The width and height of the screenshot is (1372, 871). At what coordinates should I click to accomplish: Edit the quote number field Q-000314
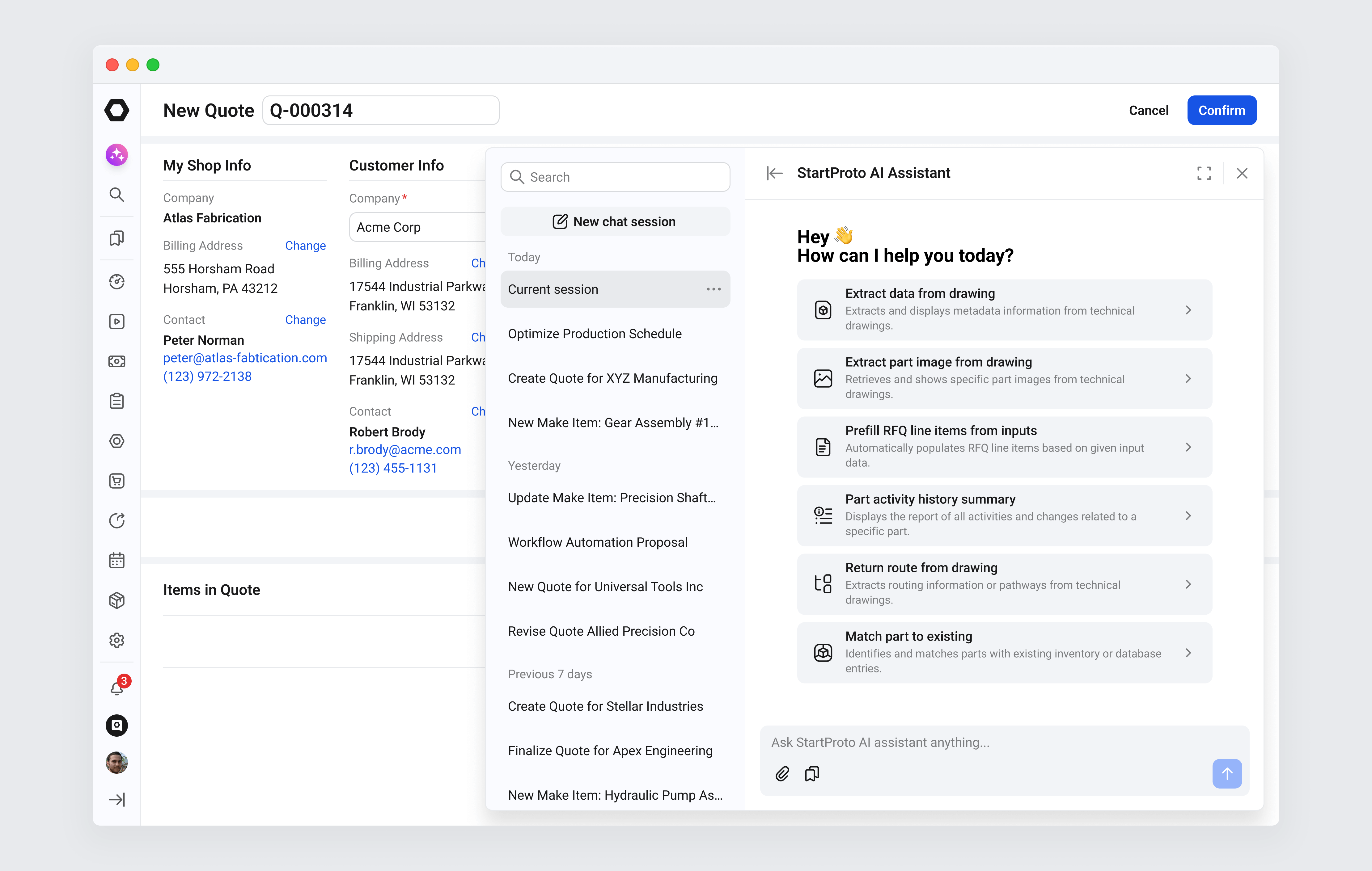pyautogui.click(x=381, y=110)
